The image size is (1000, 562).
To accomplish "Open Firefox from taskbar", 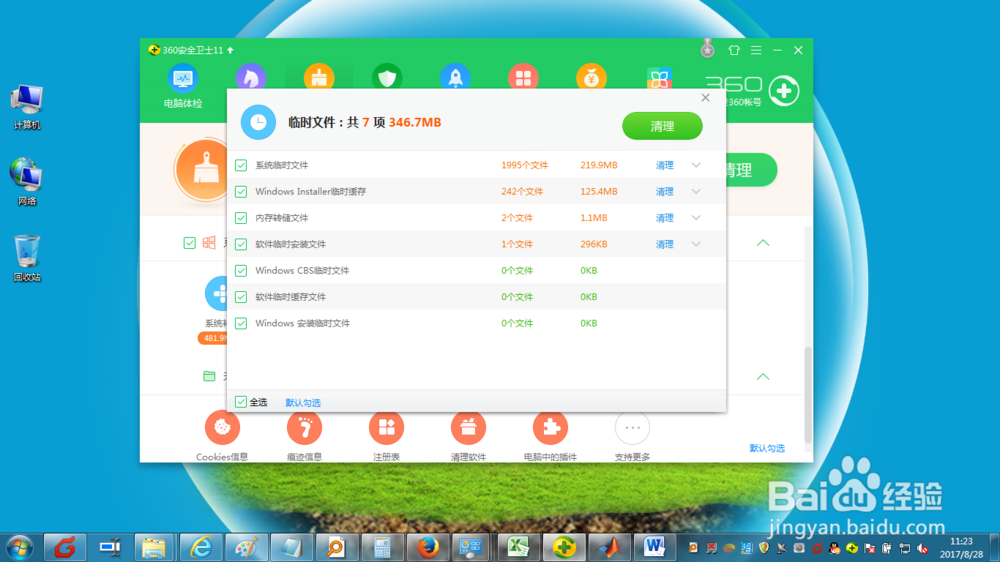I will click(427, 548).
